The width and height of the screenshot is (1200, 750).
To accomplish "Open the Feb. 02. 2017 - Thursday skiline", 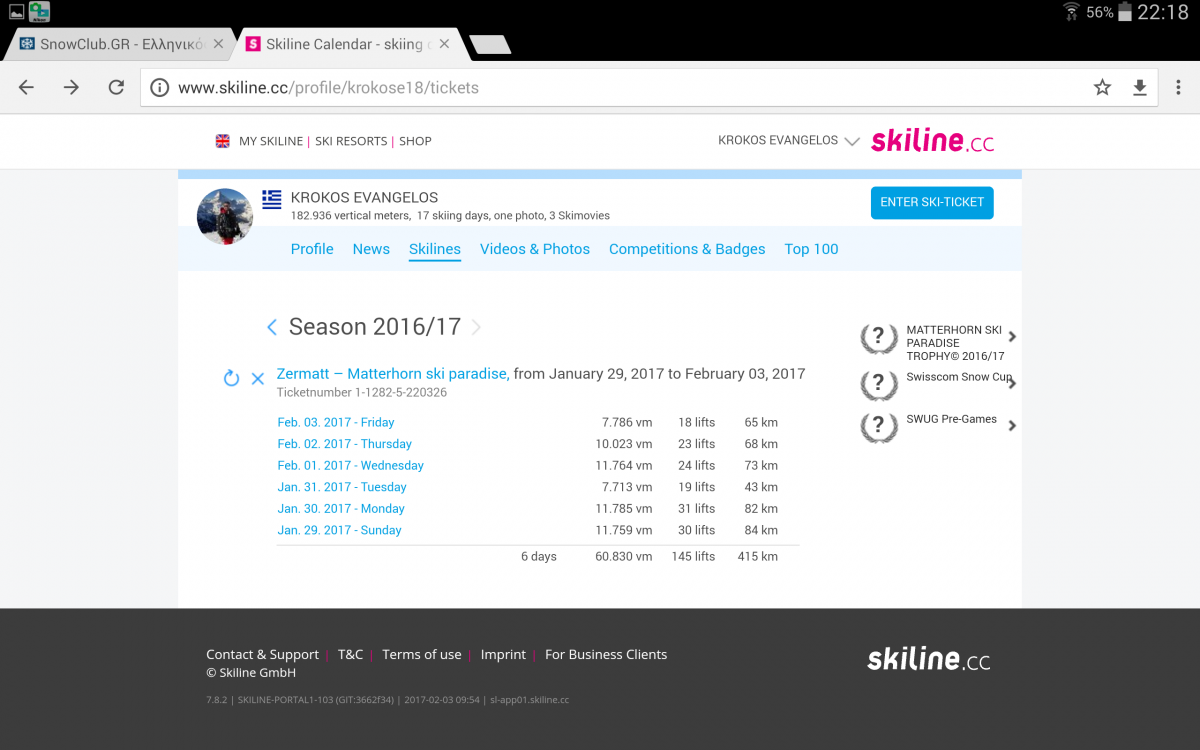I will coord(345,444).
